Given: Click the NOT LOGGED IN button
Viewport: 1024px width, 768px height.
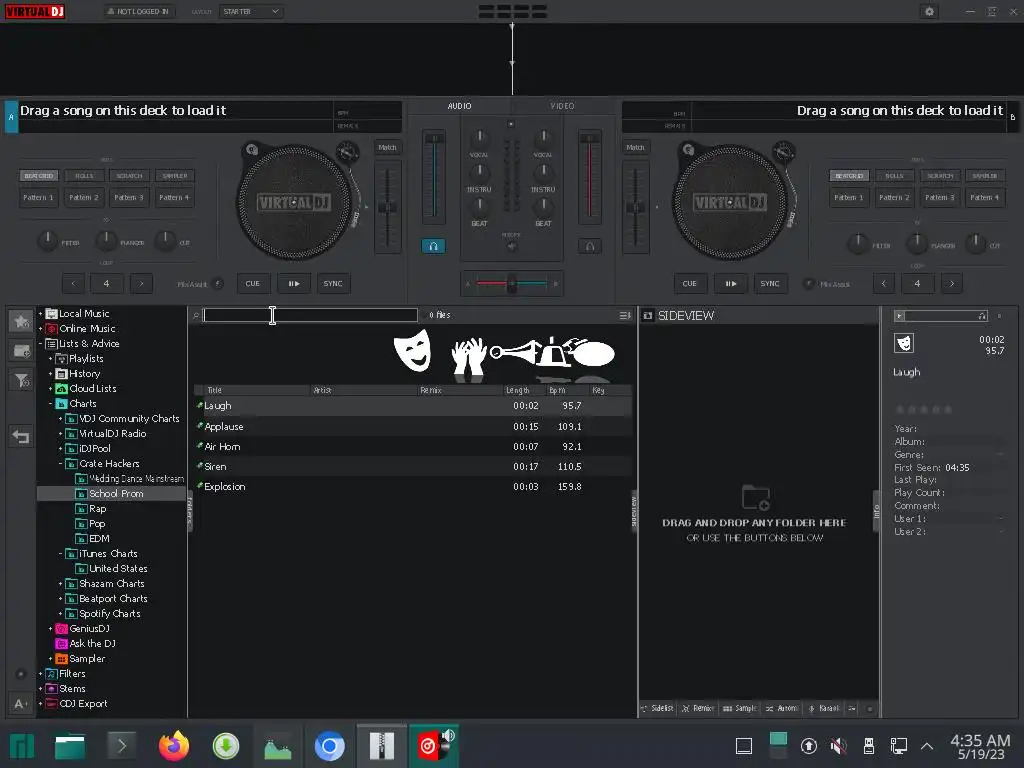Looking at the screenshot, I should pyautogui.click(x=138, y=11).
